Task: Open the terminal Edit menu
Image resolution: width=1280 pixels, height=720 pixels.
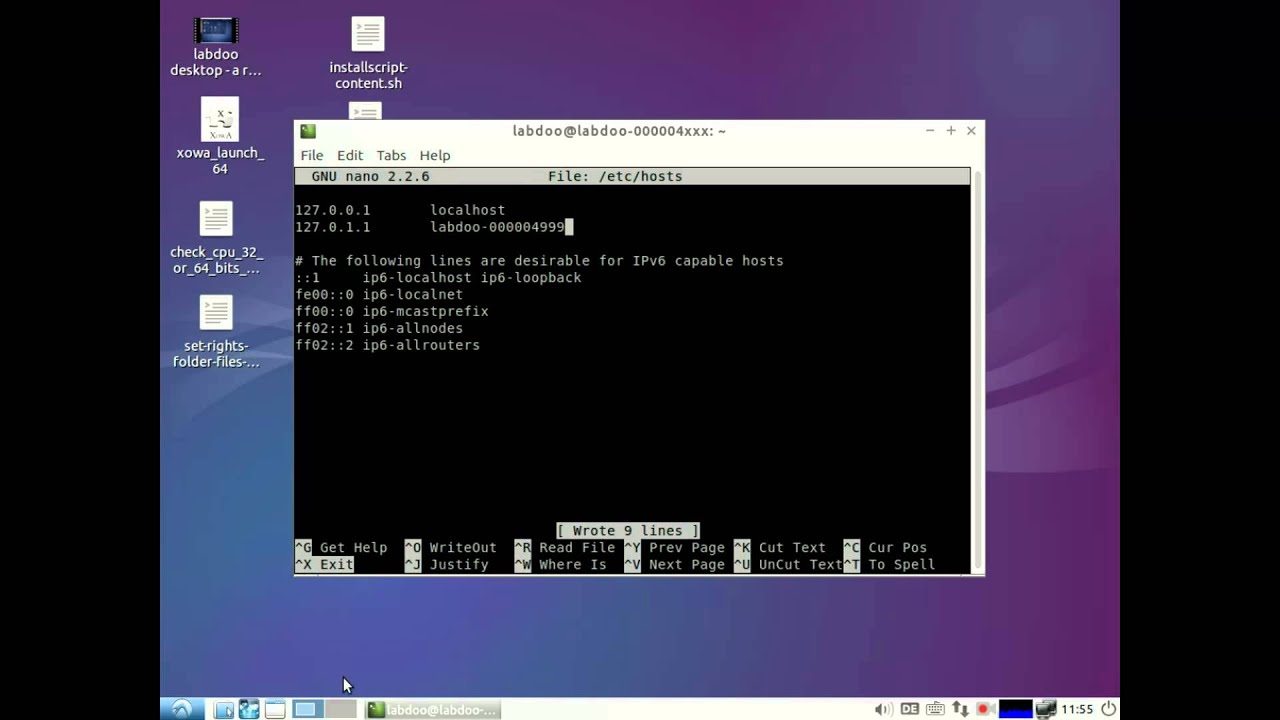Action: (350, 155)
